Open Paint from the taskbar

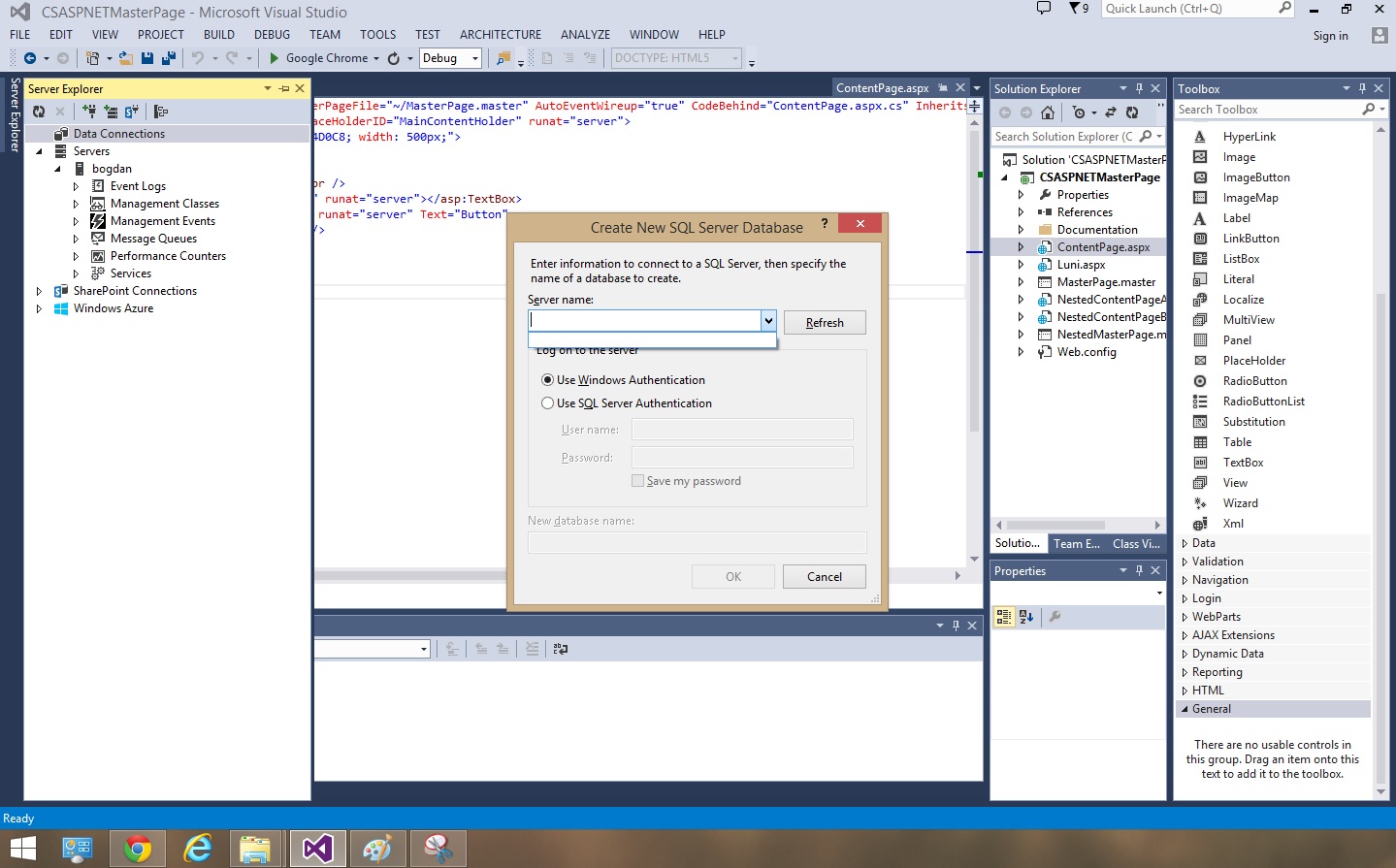377,848
